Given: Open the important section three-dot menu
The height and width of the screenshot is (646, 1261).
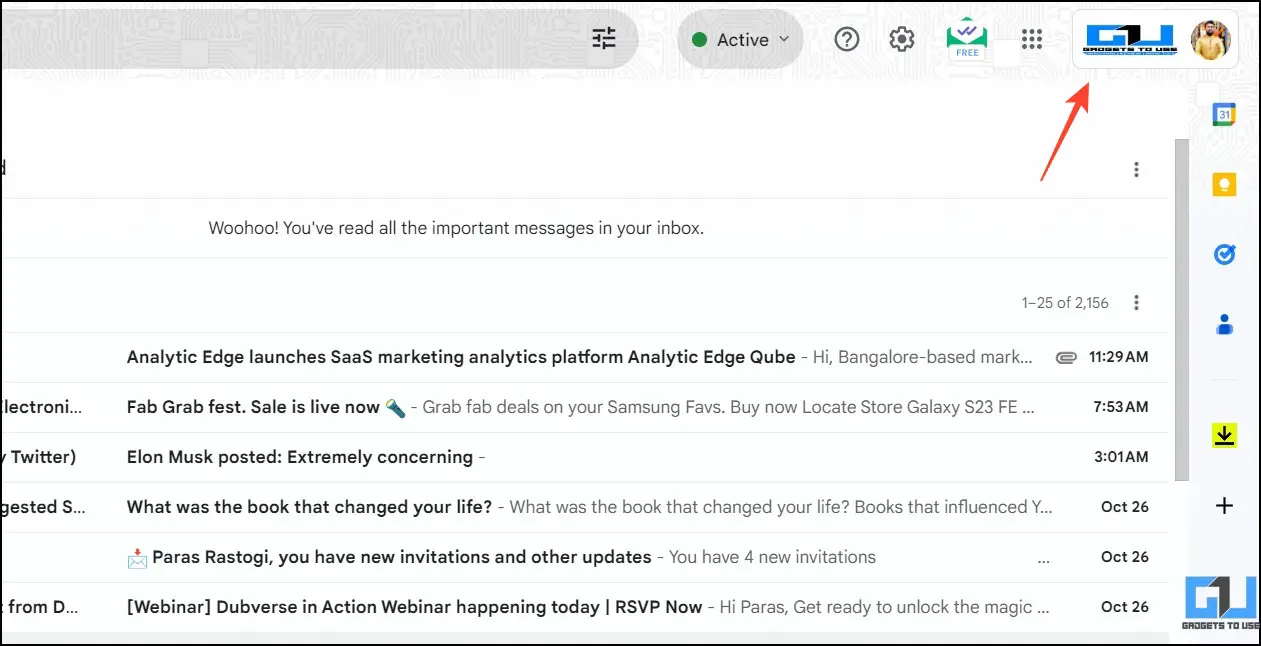Looking at the screenshot, I should (x=1136, y=170).
